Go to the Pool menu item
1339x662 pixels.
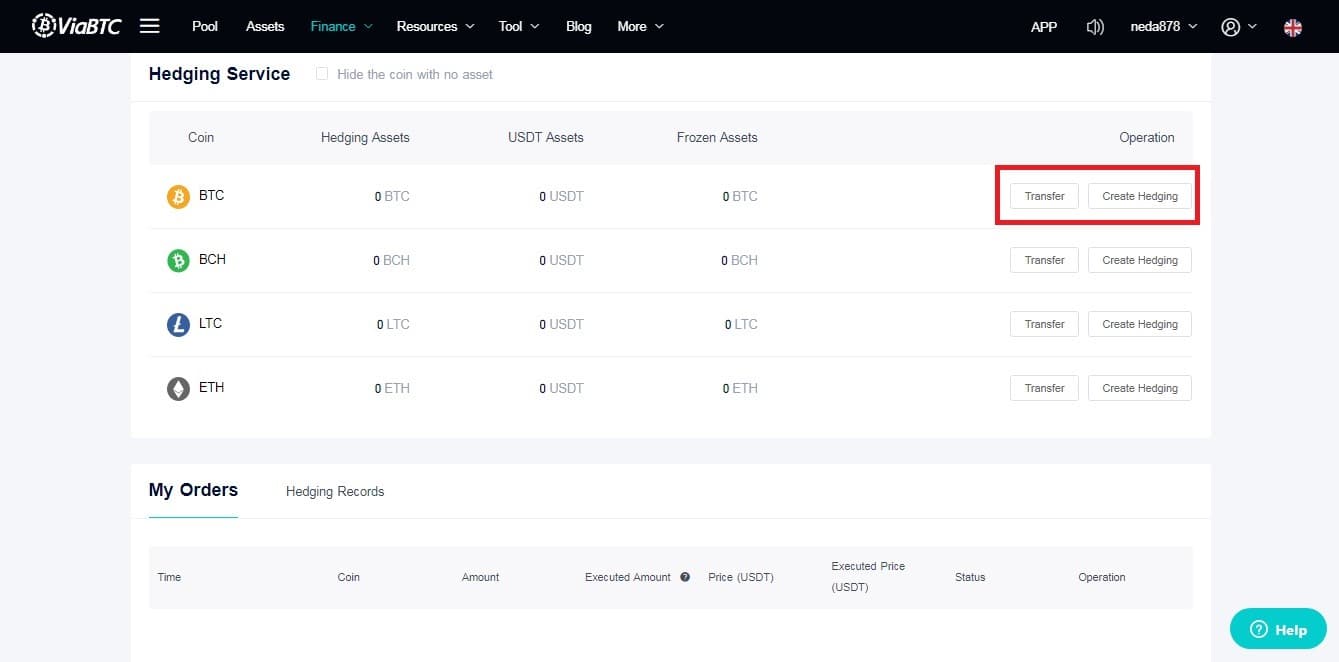(x=205, y=26)
